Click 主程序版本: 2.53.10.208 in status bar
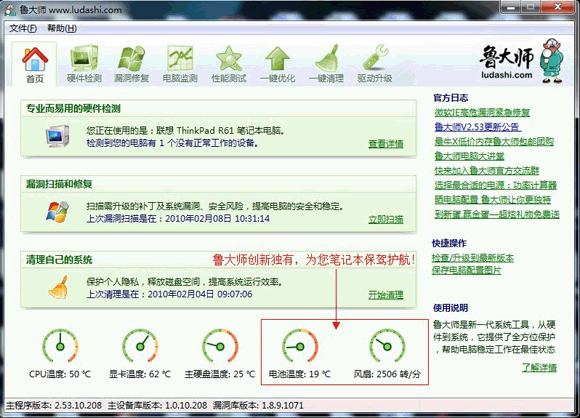This screenshot has width=580, height=418. tap(54, 405)
